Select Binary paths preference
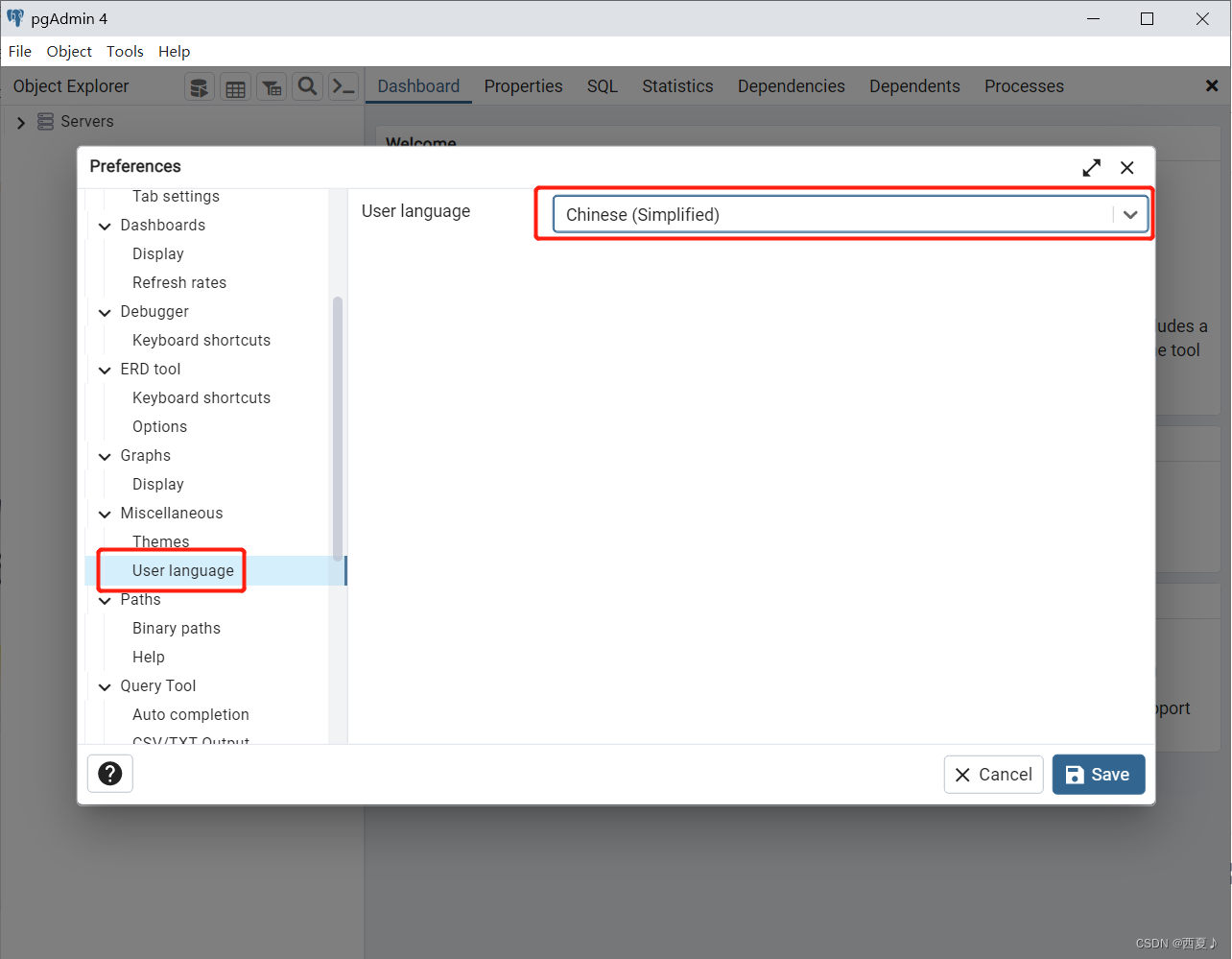Viewport: 1232px width, 959px height. click(177, 629)
